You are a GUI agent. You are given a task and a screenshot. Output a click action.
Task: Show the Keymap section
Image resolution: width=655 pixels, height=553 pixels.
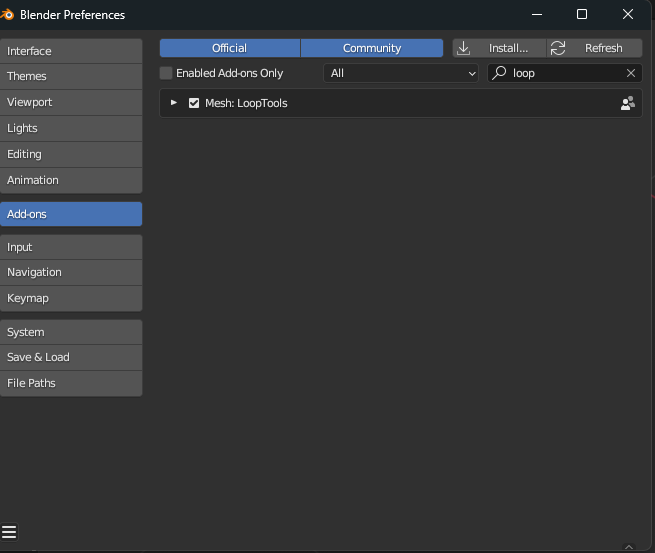coord(71,298)
